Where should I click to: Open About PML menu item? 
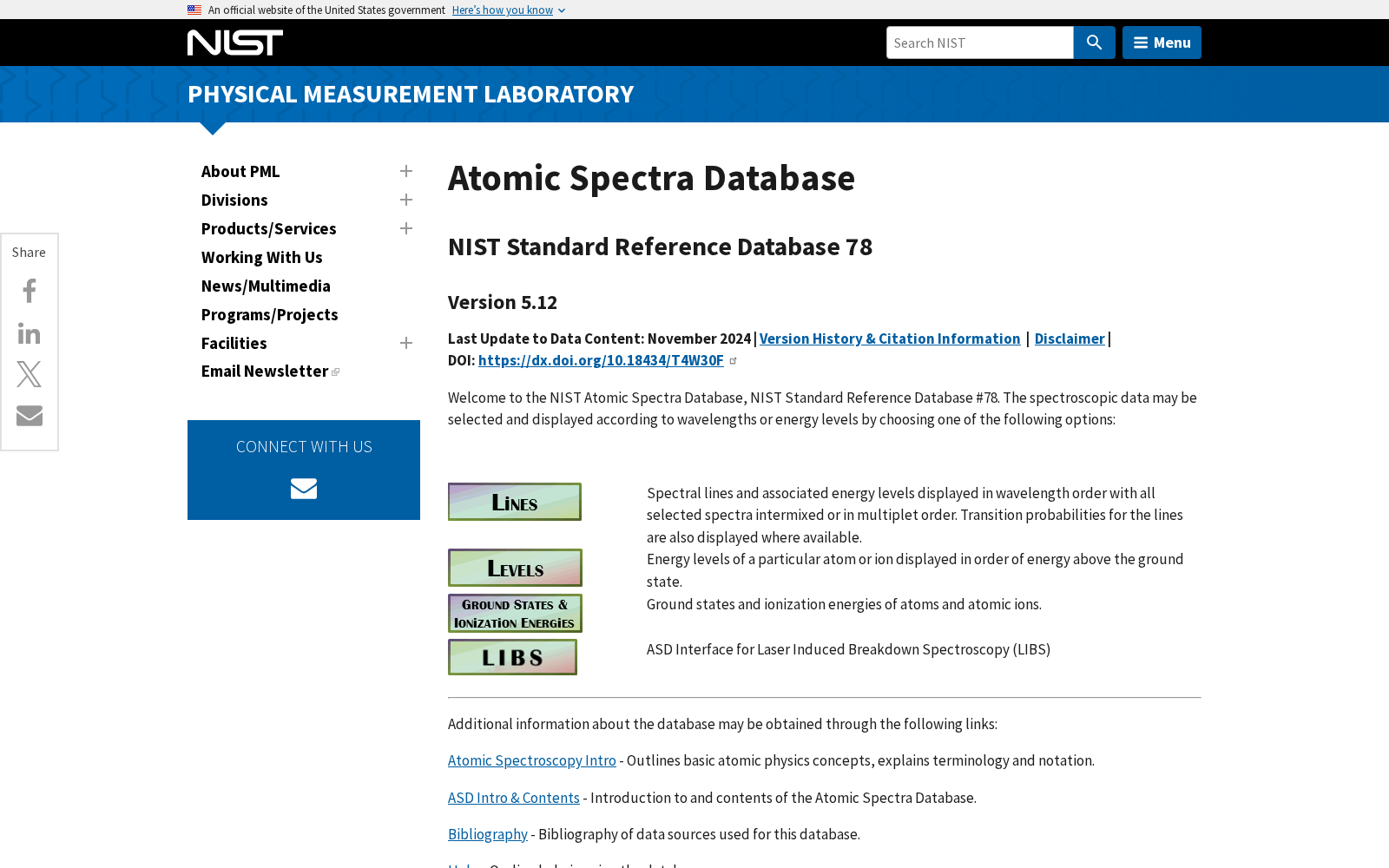[x=240, y=172]
